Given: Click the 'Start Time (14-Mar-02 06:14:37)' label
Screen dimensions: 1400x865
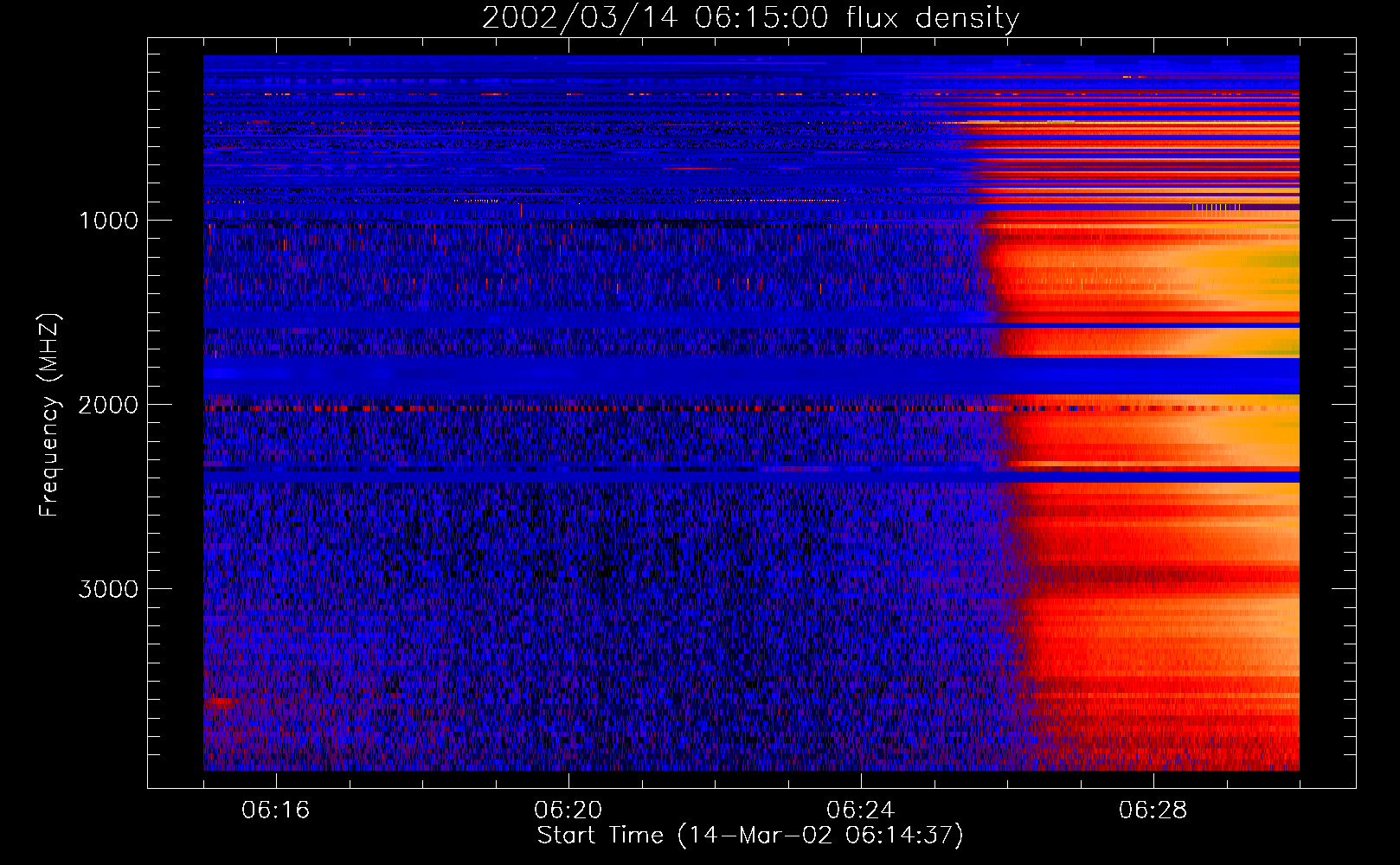Looking at the screenshot, I should click(x=750, y=836).
